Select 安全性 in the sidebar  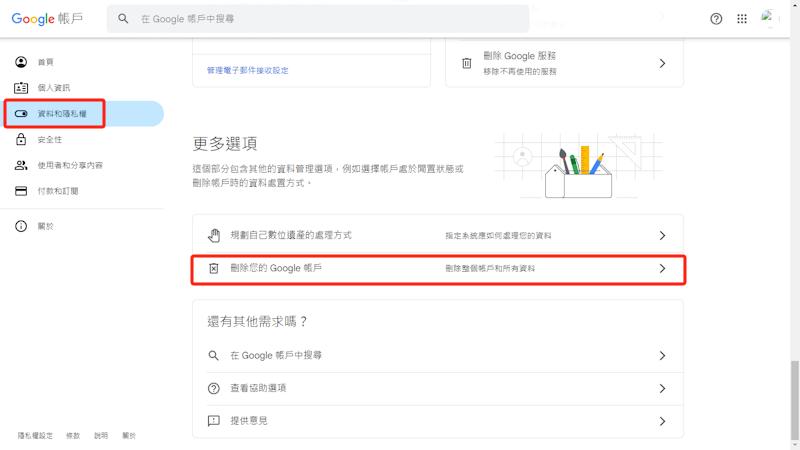(x=49, y=139)
